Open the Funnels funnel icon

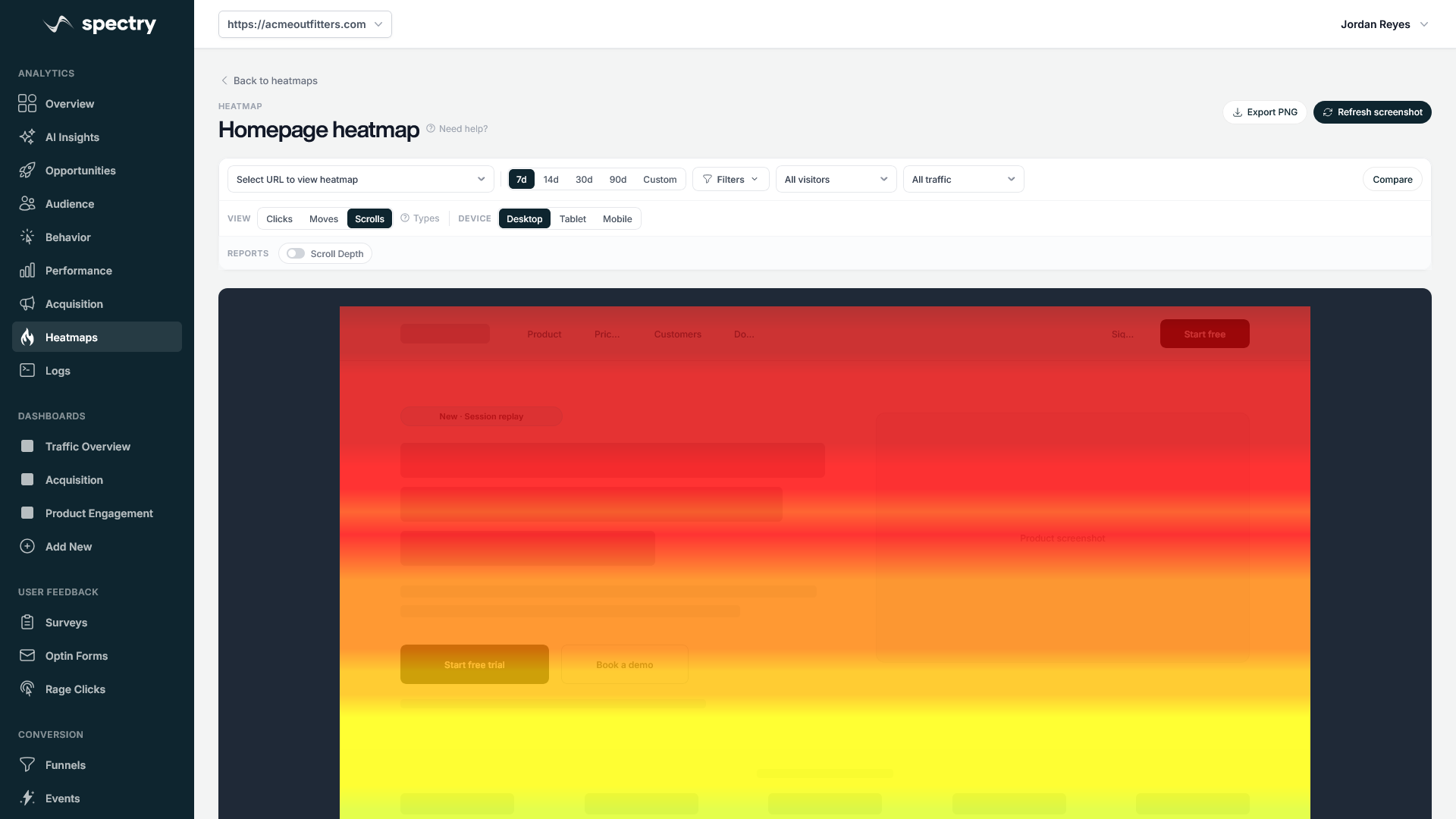tap(27, 764)
